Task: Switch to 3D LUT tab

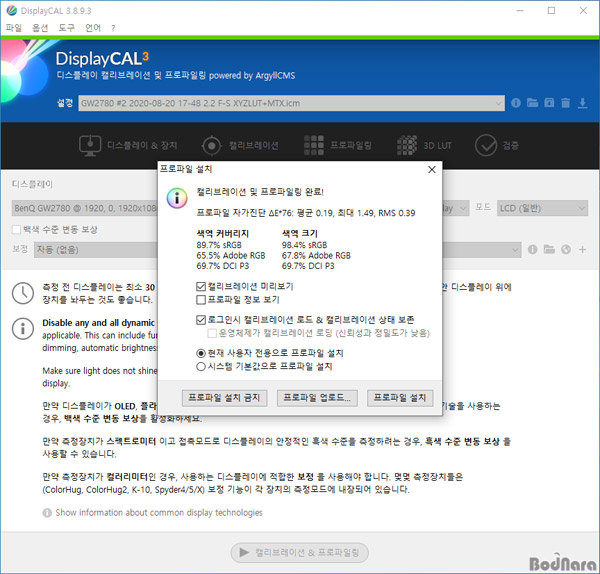Action: click(424, 145)
